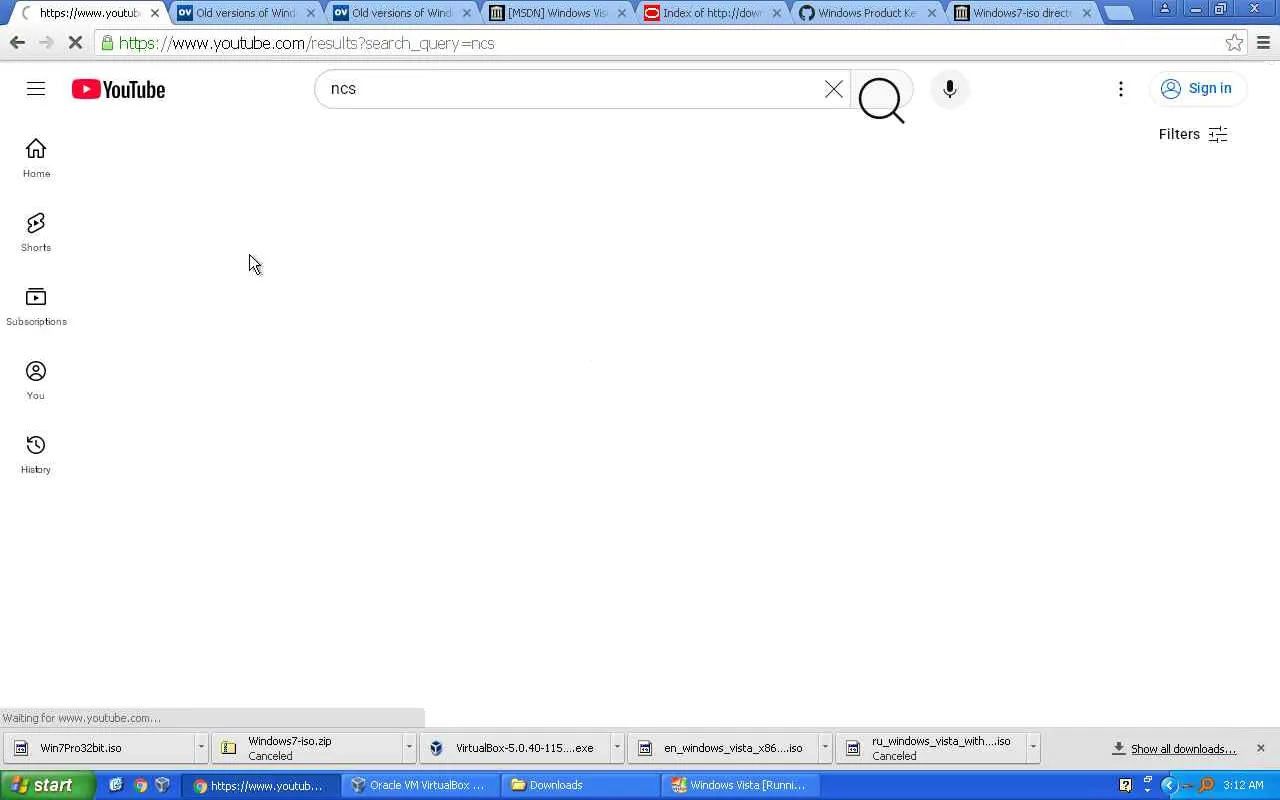
Task: Start voice search with the microphone
Action: pos(950,89)
